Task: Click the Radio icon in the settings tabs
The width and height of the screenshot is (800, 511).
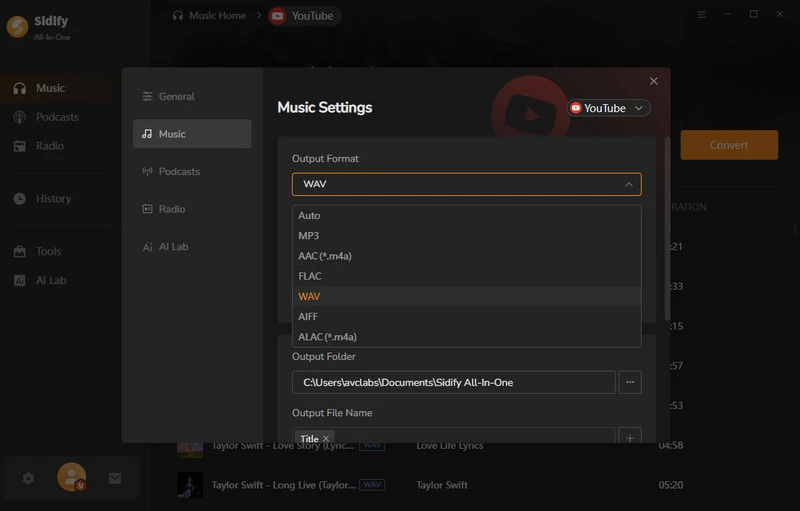Action: [x=147, y=209]
